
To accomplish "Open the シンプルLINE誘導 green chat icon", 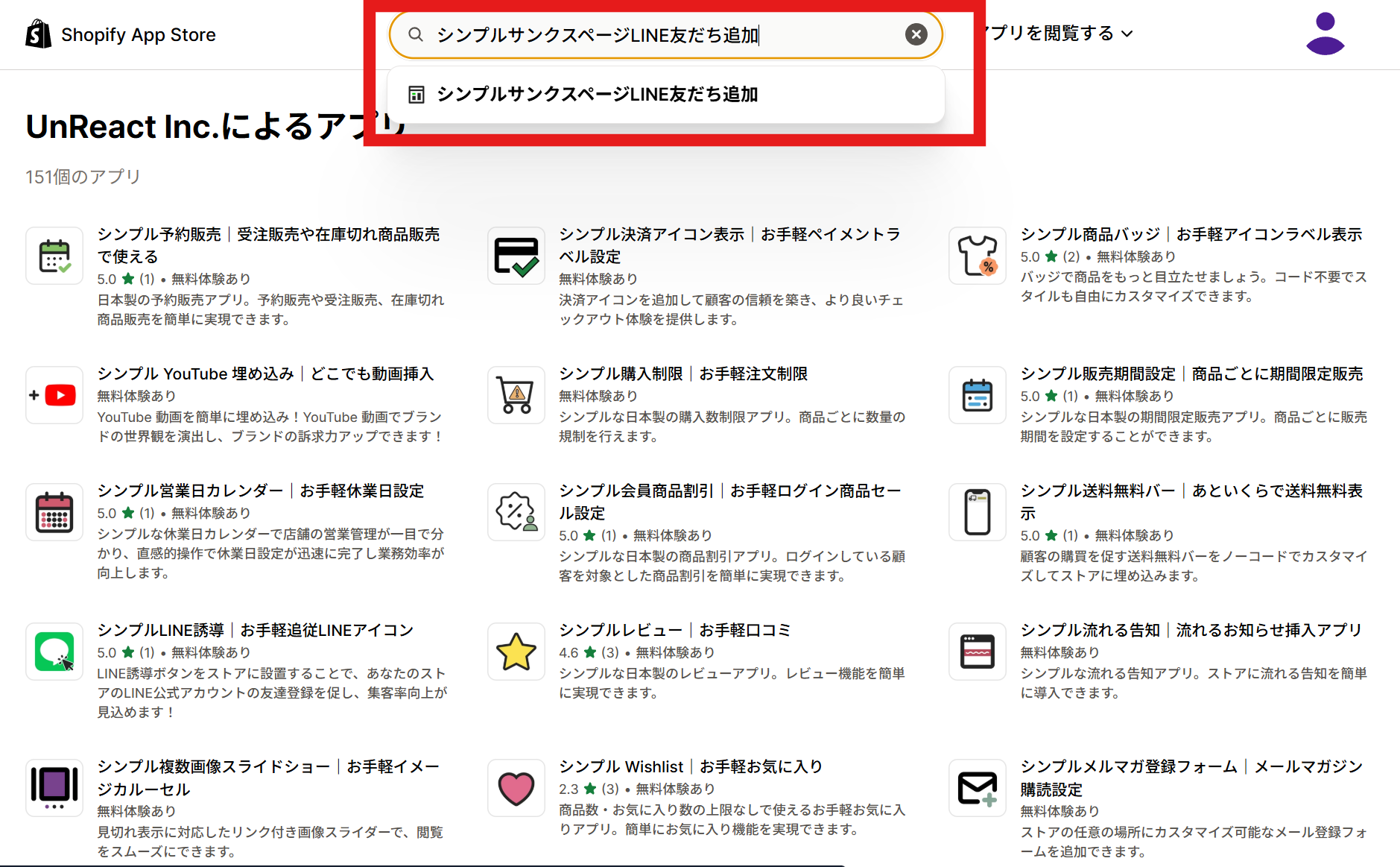I will (x=54, y=652).
